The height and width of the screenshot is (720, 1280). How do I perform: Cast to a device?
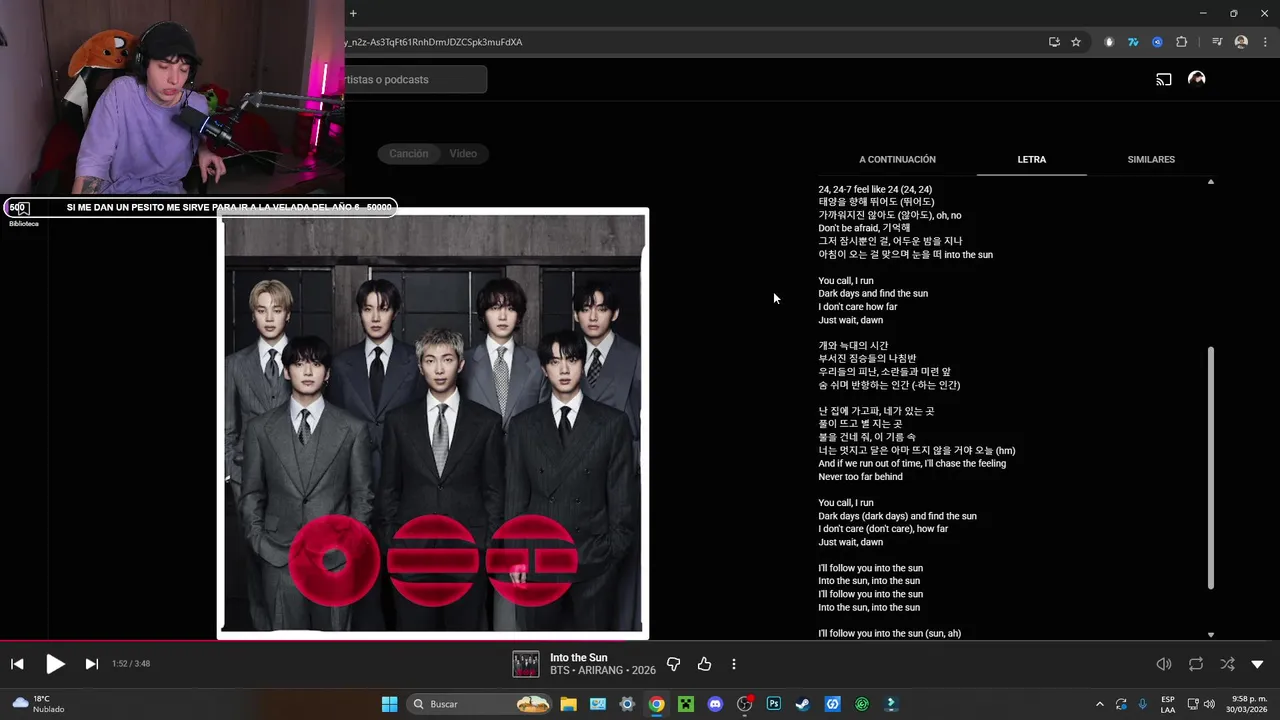pyautogui.click(x=1164, y=79)
